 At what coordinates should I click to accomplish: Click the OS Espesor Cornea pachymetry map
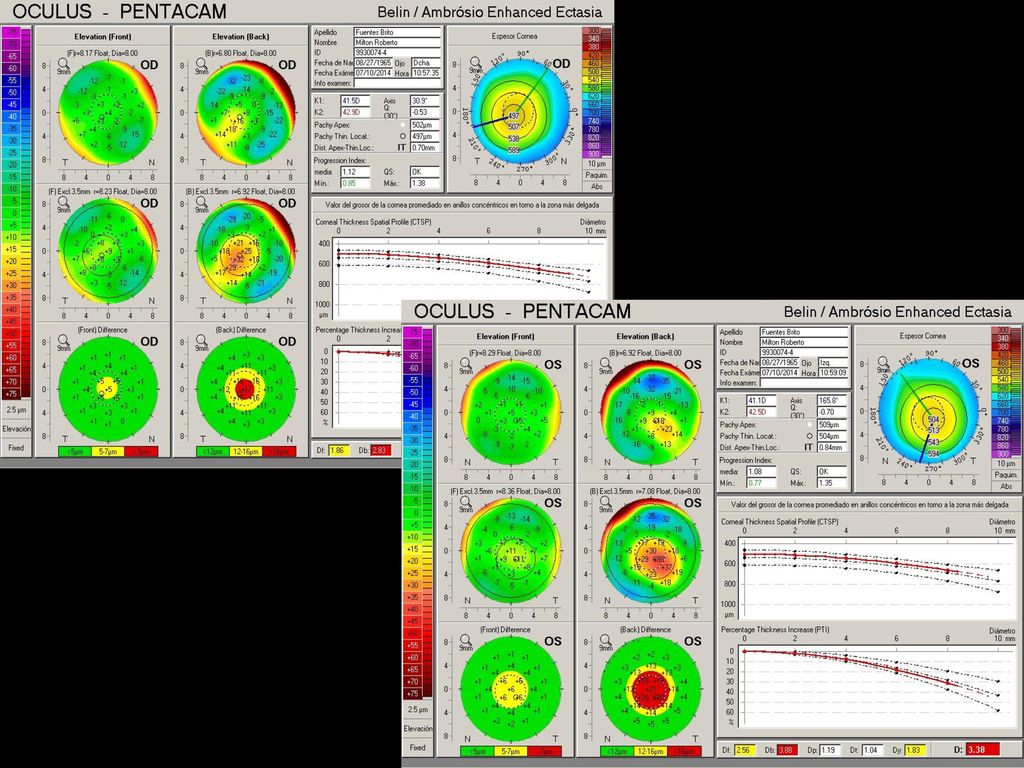click(x=929, y=412)
